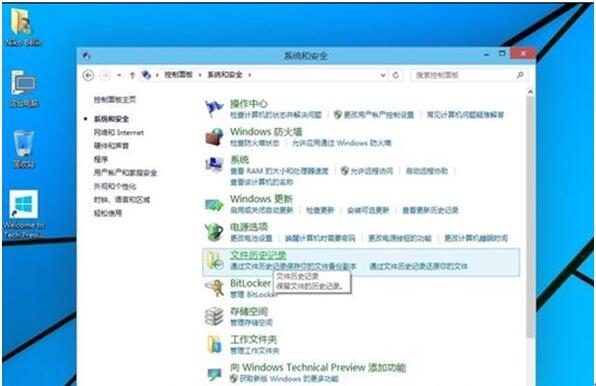This screenshot has width=596, height=386.
Task: Open 向 Windows Technical Preview 添加功能 heading
Action: [x=318, y=367]
